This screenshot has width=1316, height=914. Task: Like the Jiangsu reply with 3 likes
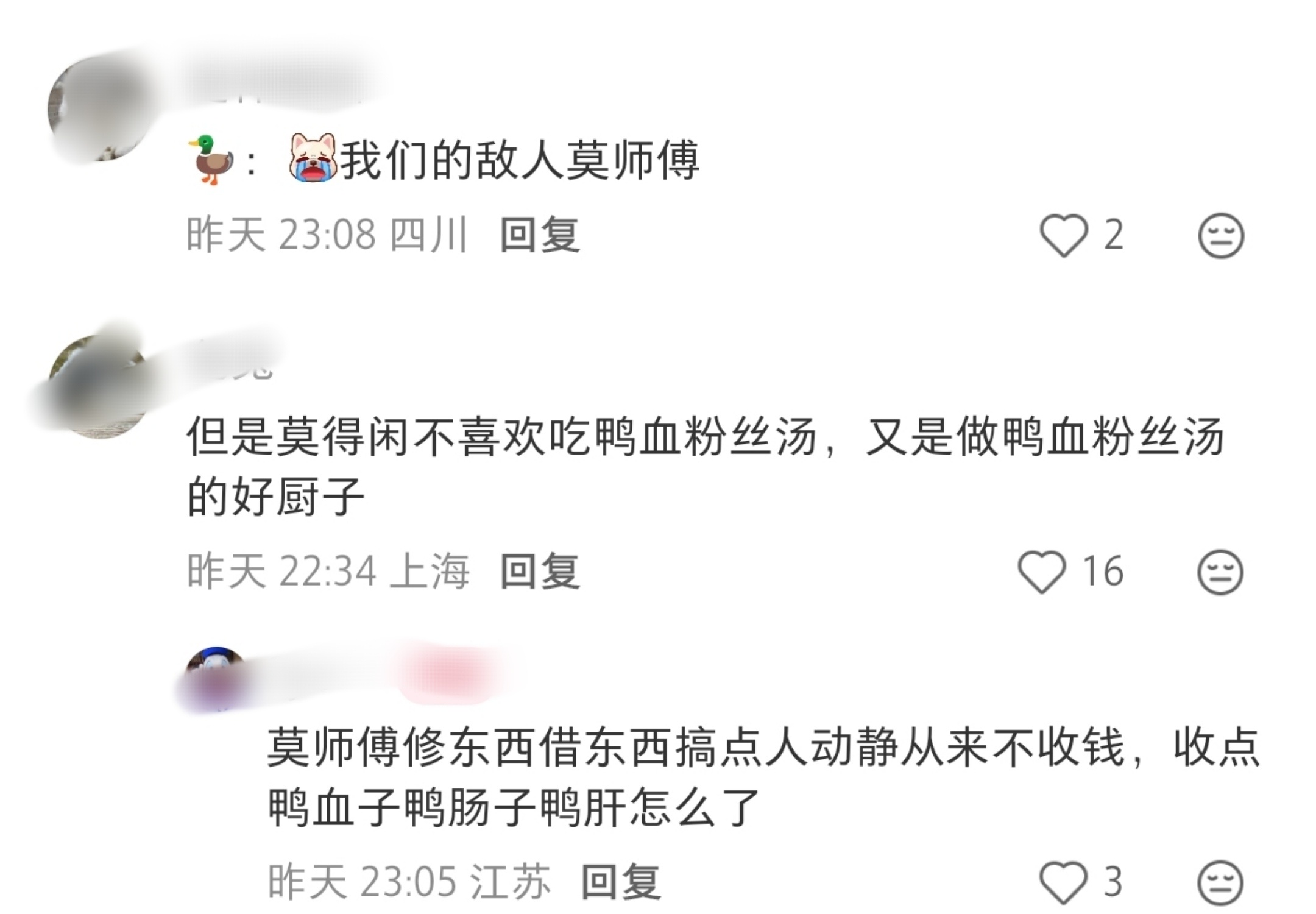[x=1063, y=882]
